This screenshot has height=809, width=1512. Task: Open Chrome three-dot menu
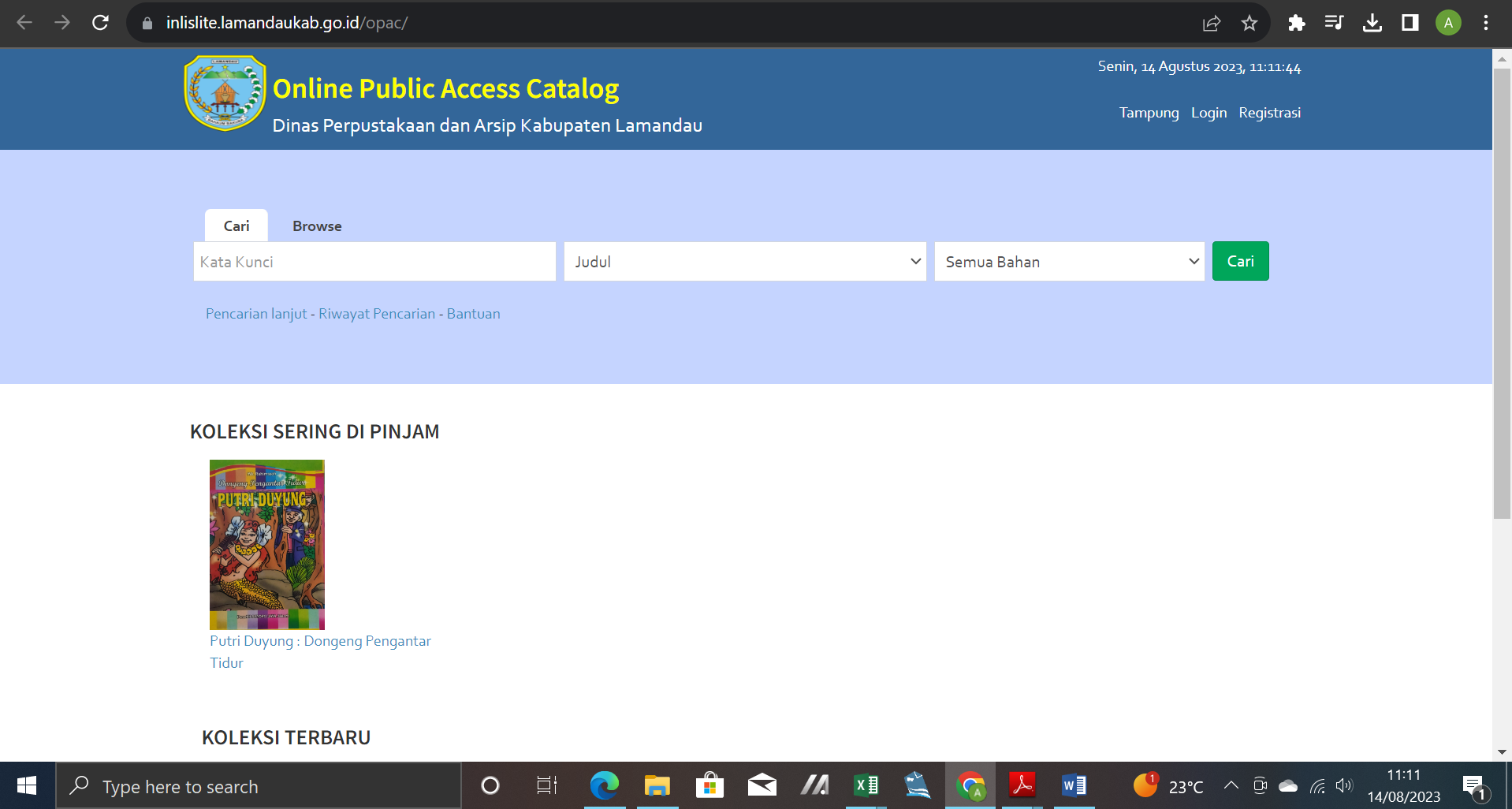coord(1486,23)
